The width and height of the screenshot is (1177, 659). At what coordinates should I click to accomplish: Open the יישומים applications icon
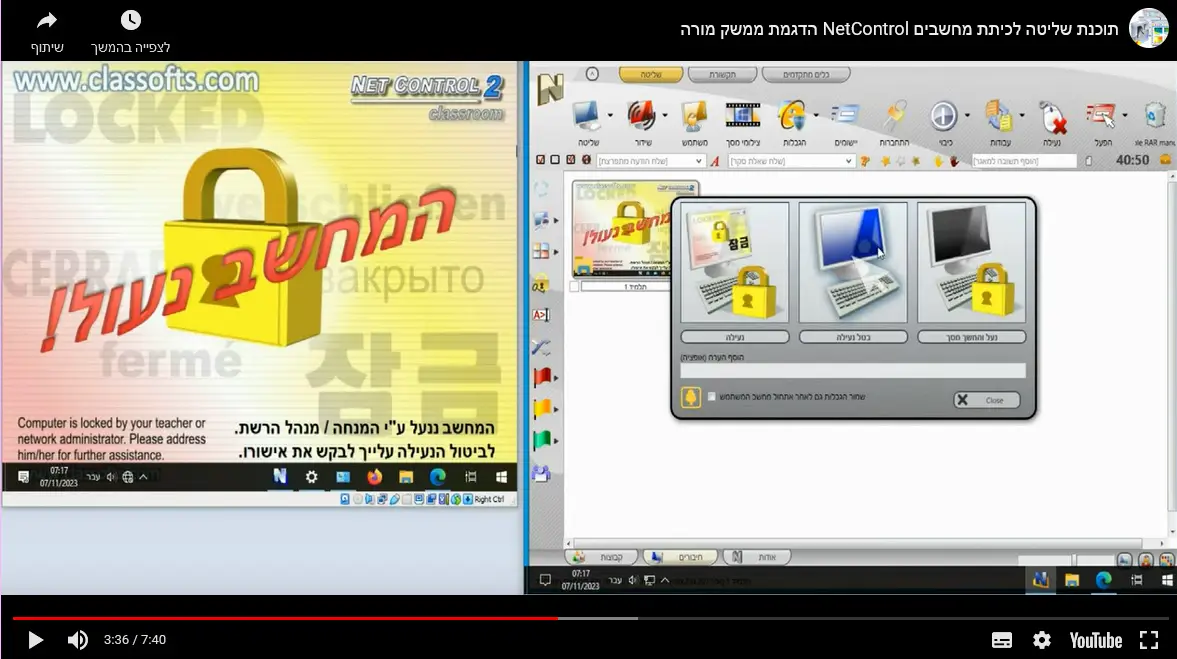[845, 116]
